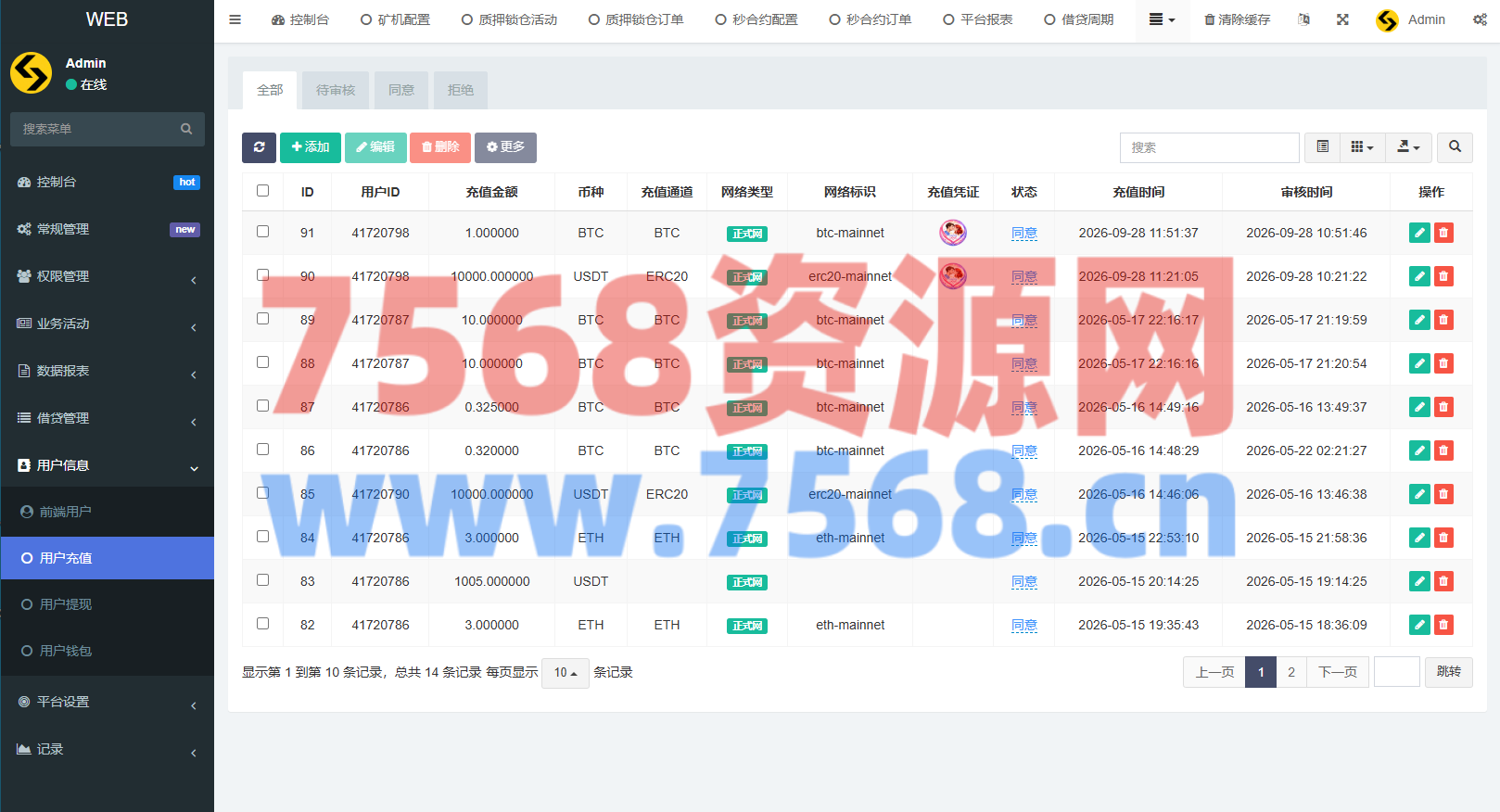The image size is (1500, 812).
Task: Delete row 85 with red trash icon
Action: (1443, 494)
